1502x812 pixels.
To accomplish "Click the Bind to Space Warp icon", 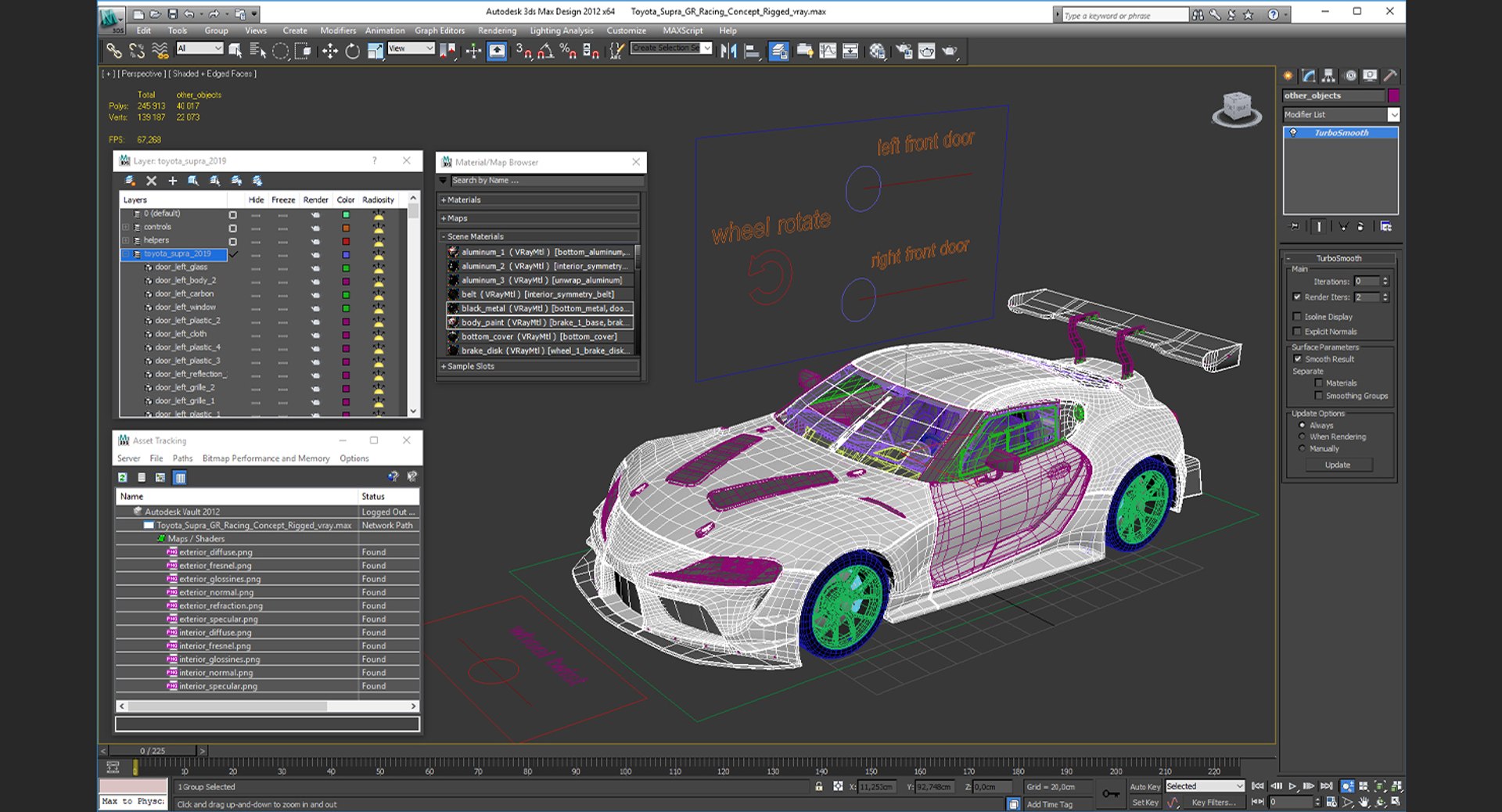I will point(160,51).
